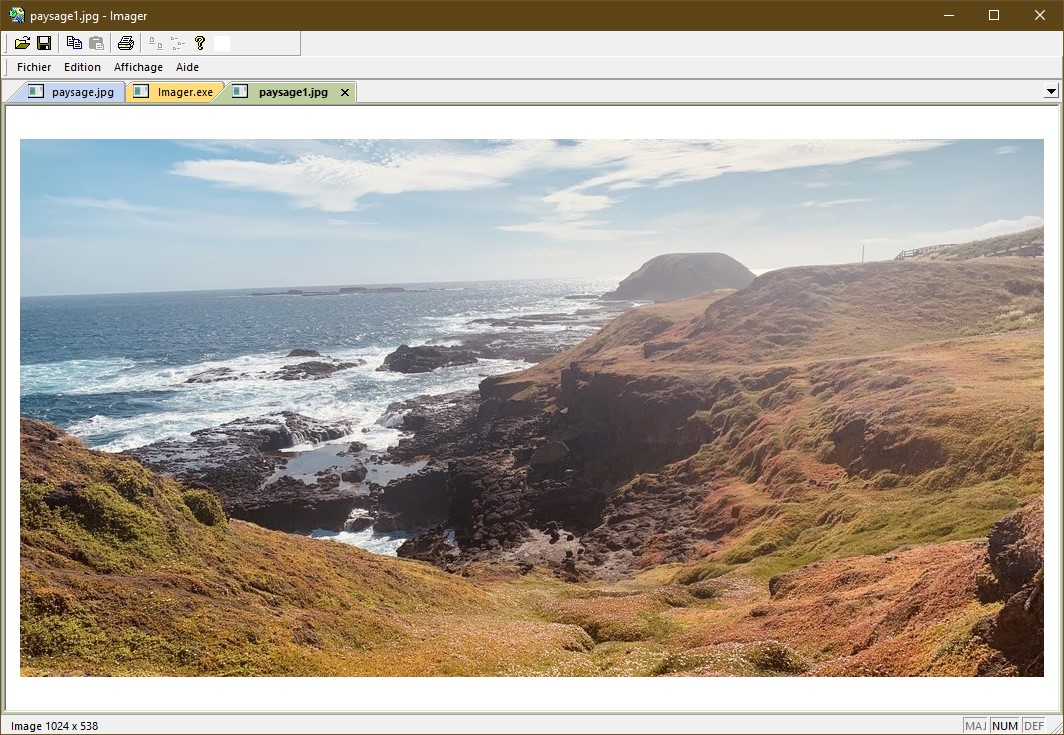Close the paysage1.jpg tab
Image resolution: width=1064 pixels, height=735 pixels.
tap(345, 92)
